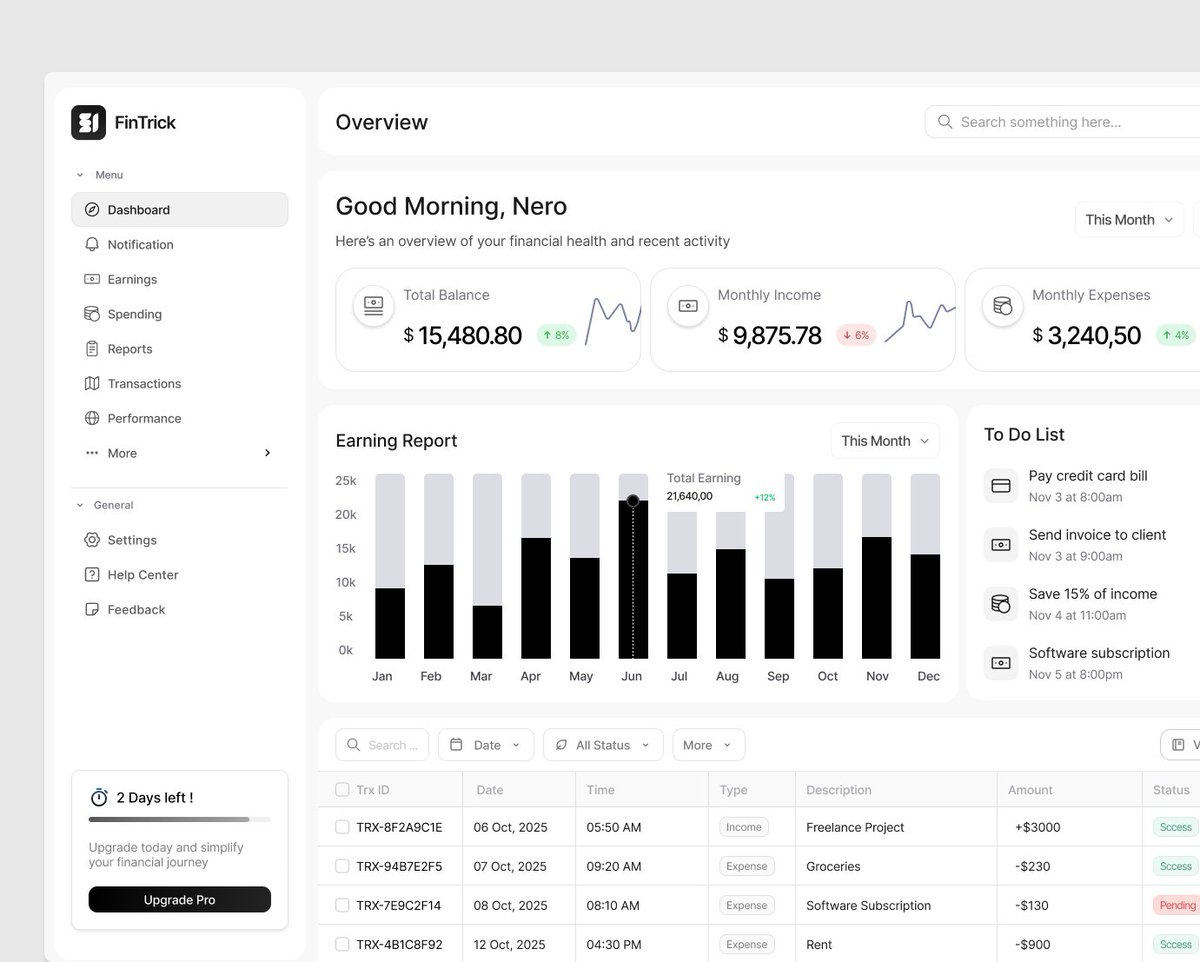This screenshot has height=962, width=1200.
Task: Check the box for TRX-7E9C2F14
Action: (x=342, y=905)
